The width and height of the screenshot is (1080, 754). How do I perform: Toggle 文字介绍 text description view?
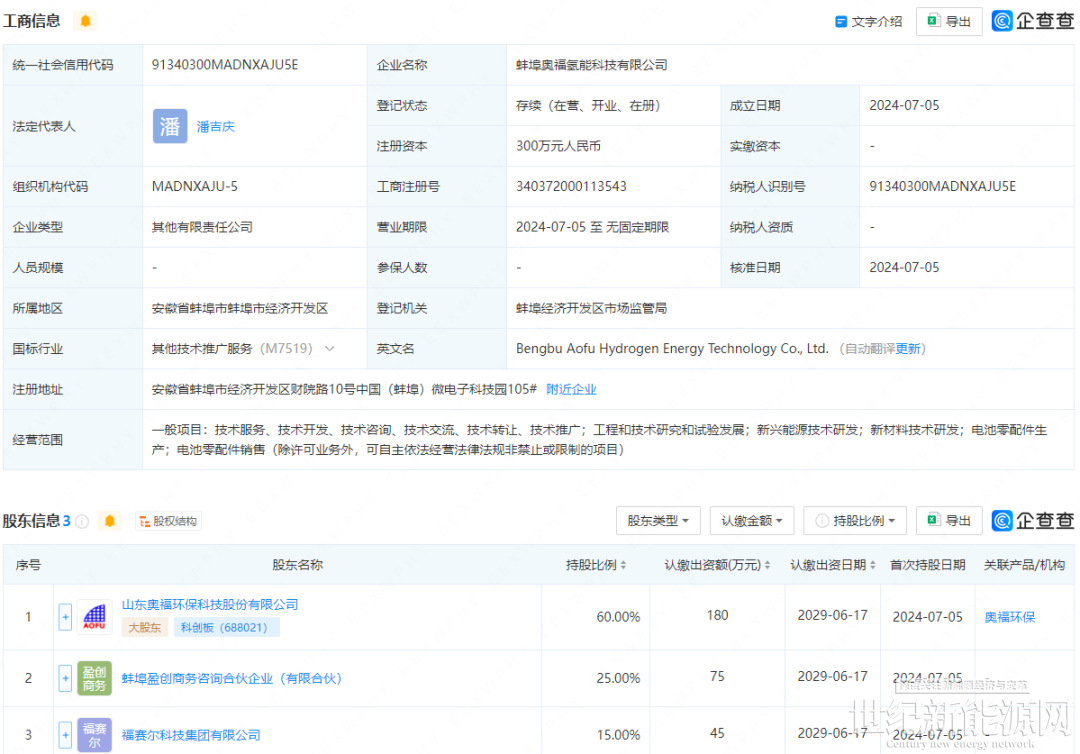point(869,21)
